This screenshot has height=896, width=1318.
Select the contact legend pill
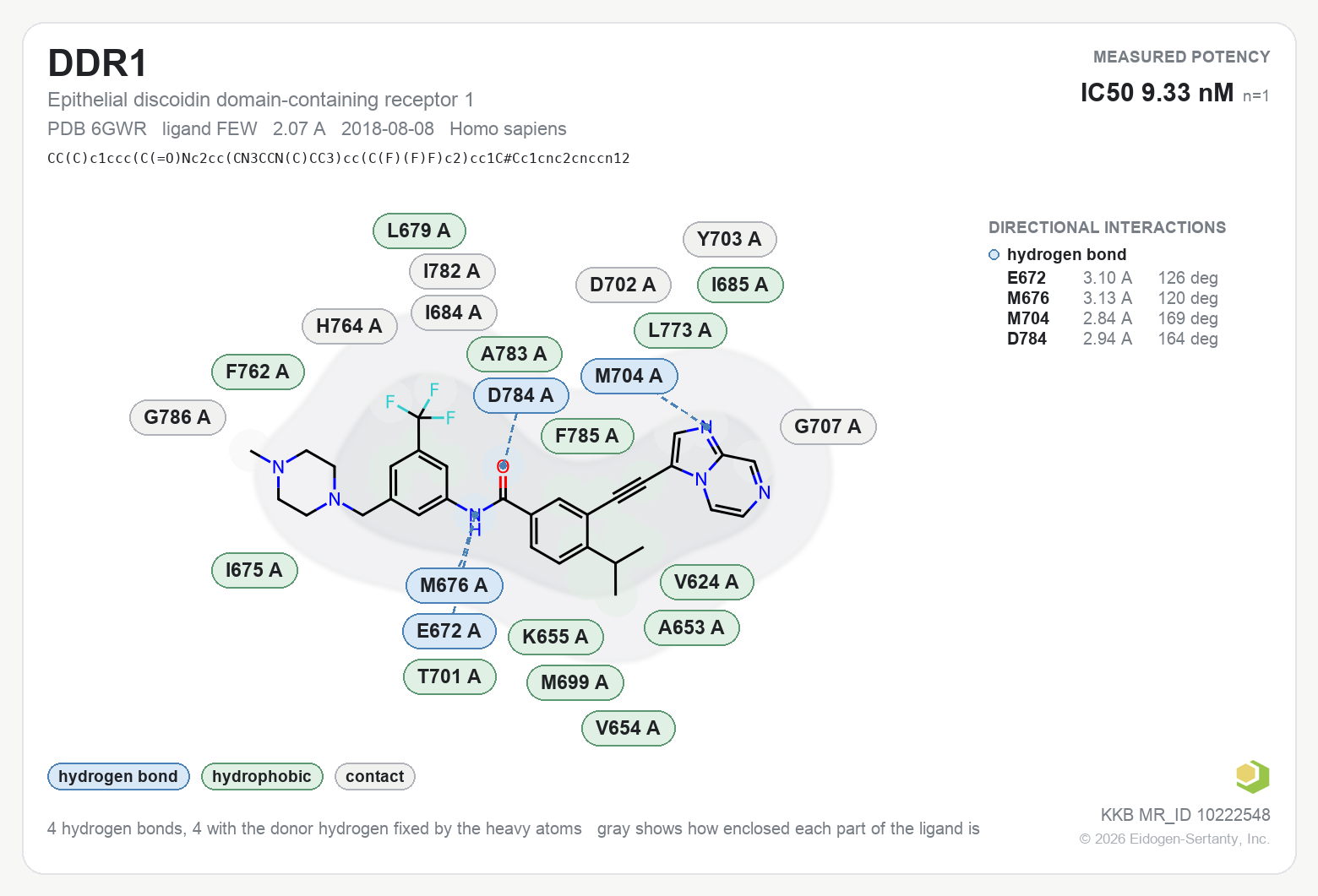375,776
